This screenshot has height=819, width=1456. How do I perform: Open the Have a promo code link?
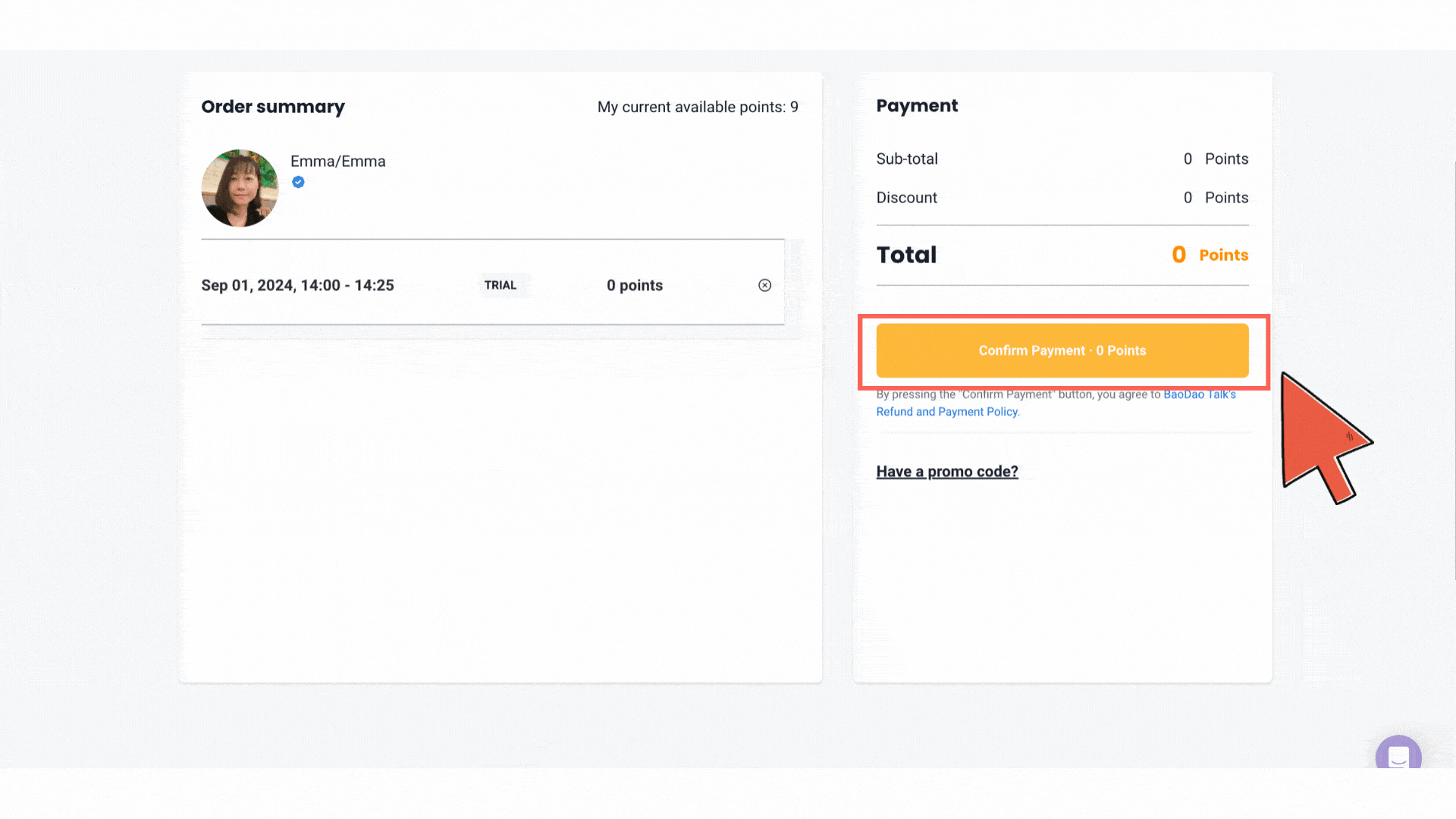[x=946, y=471]
